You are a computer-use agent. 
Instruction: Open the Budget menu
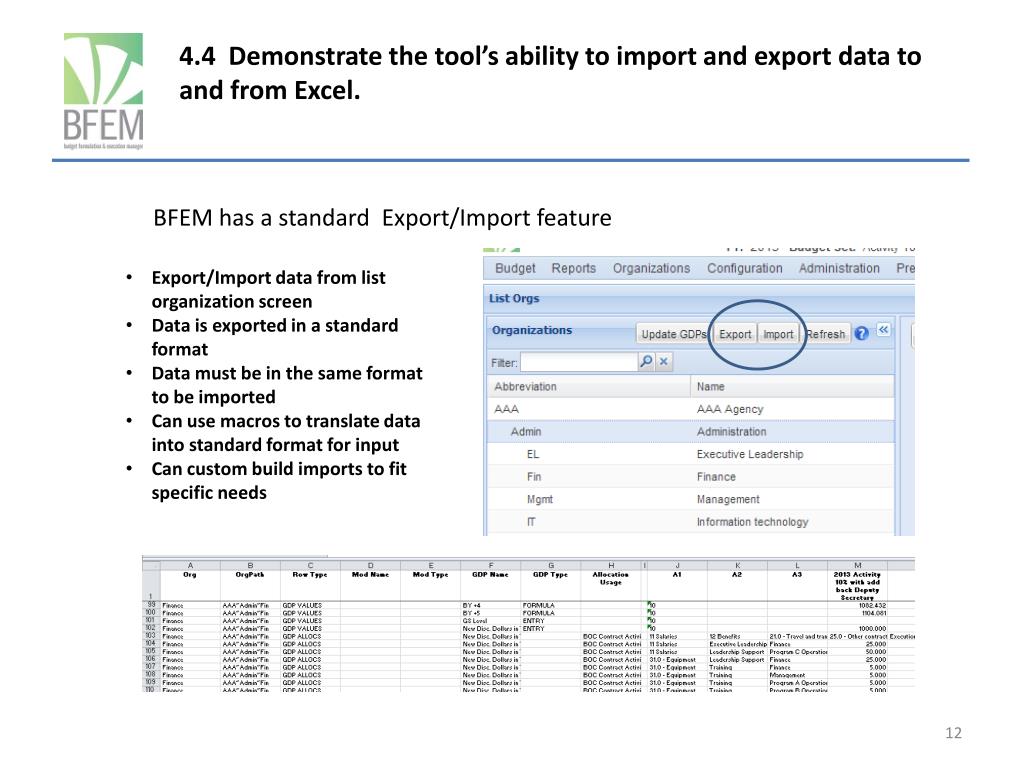tap(515, 268)
